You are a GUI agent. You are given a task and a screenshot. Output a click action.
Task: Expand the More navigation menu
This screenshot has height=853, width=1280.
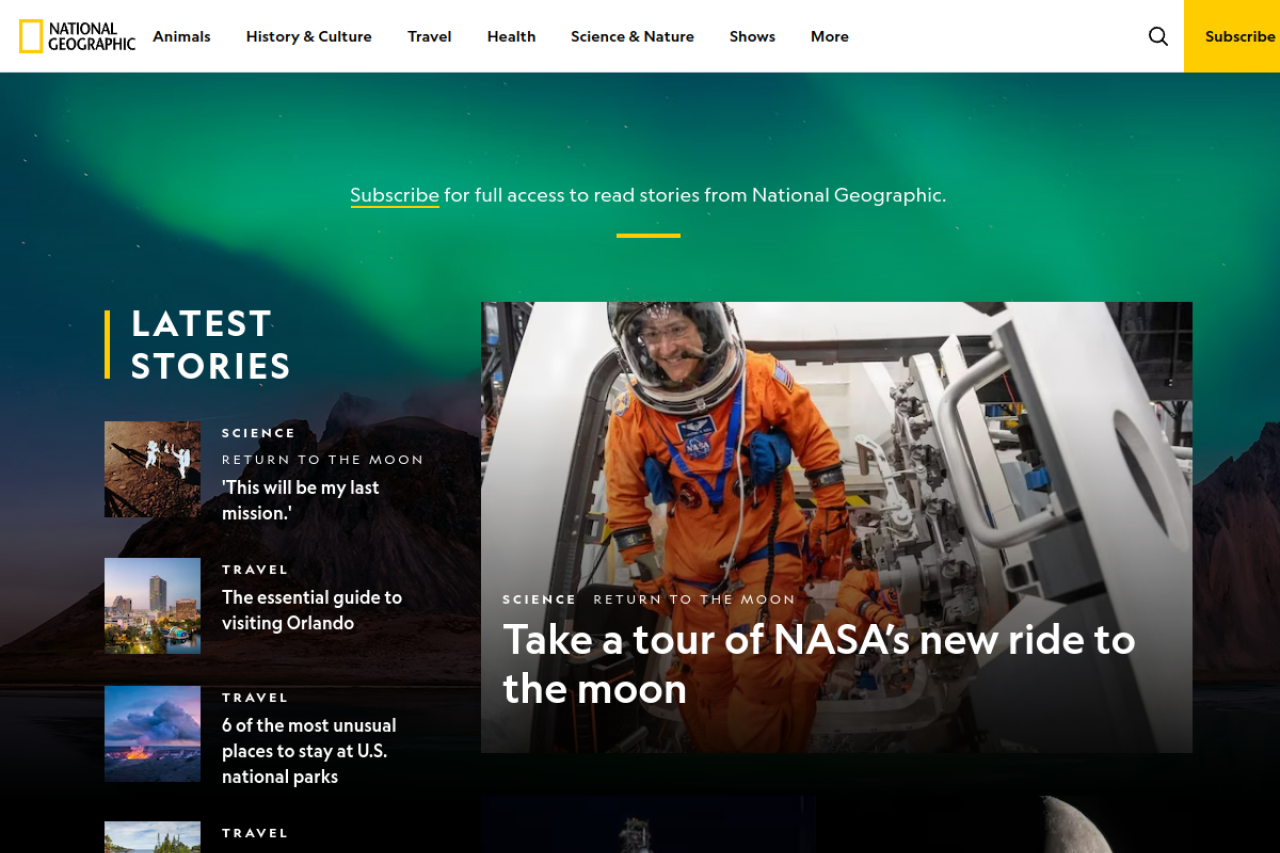[x=829, y=36]
